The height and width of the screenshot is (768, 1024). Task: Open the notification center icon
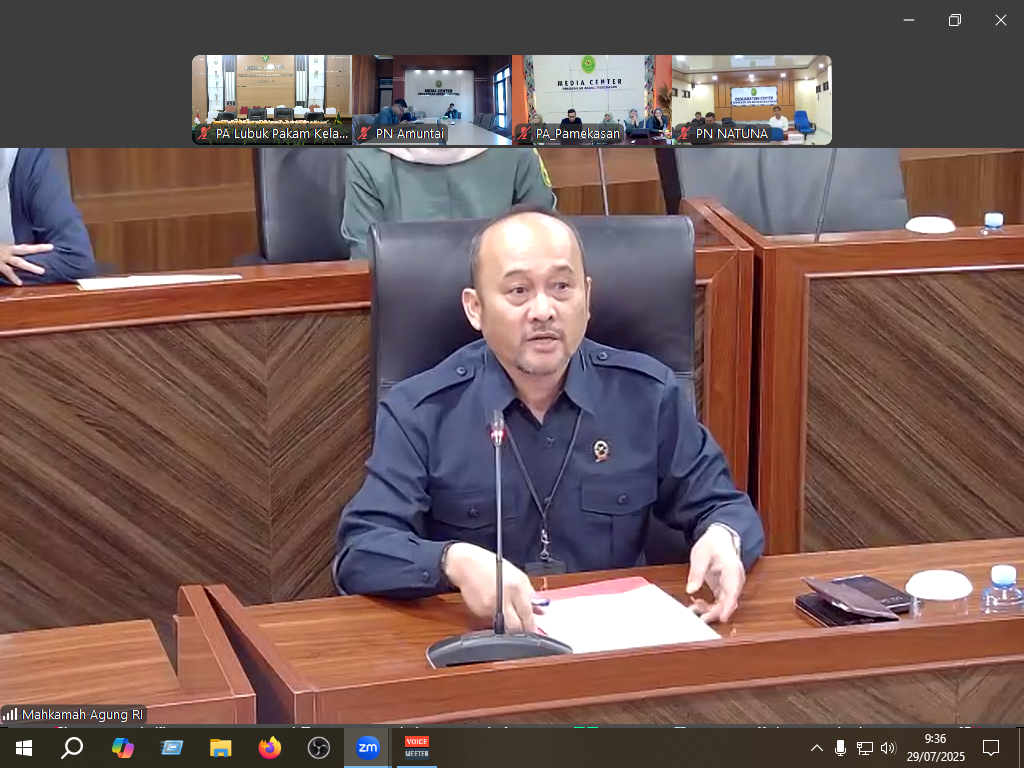tap(991, 747)
